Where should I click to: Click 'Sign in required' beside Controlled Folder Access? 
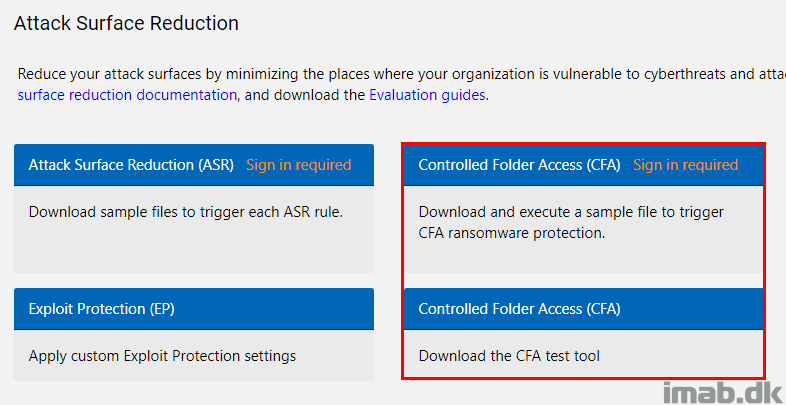(x=685, y=164)
